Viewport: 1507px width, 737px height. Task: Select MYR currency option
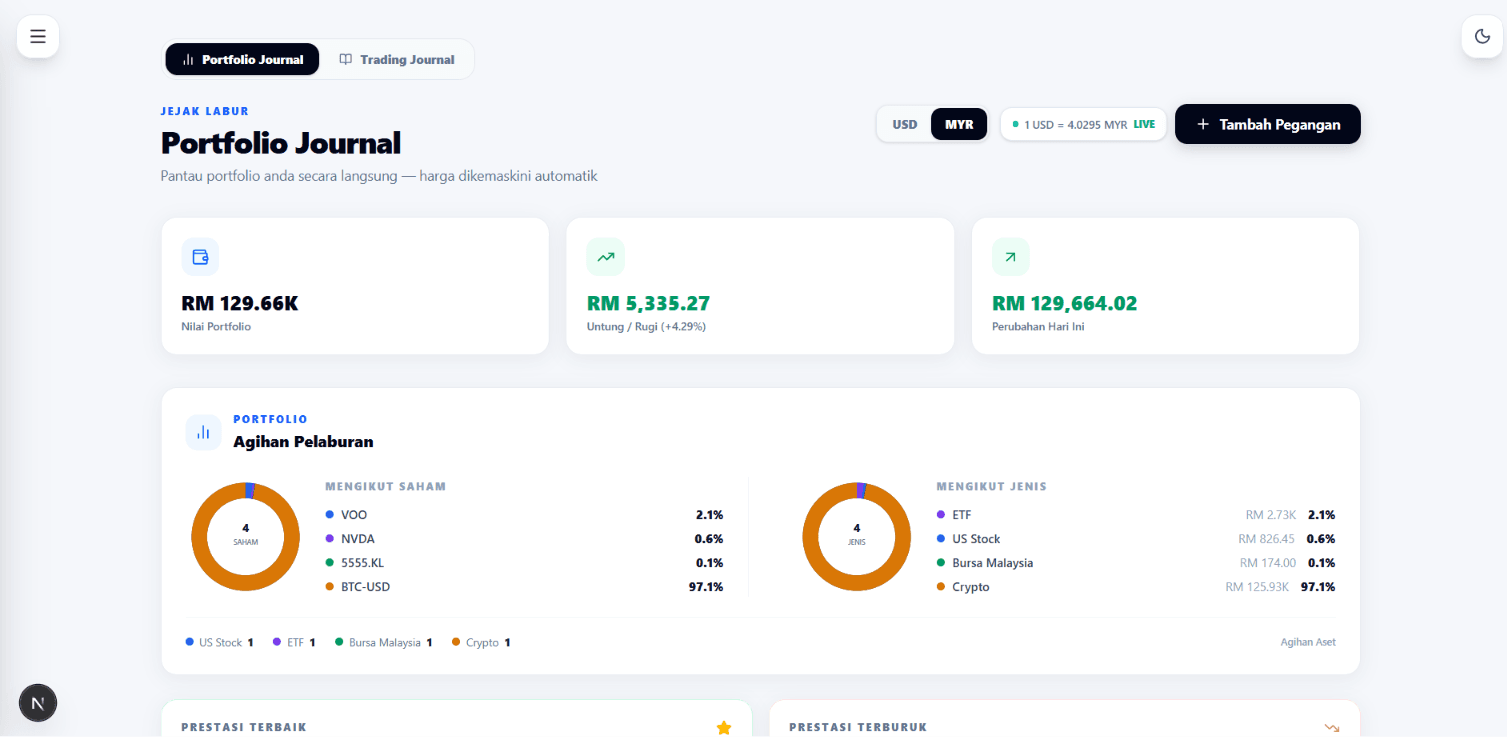(x=959, y=125)
